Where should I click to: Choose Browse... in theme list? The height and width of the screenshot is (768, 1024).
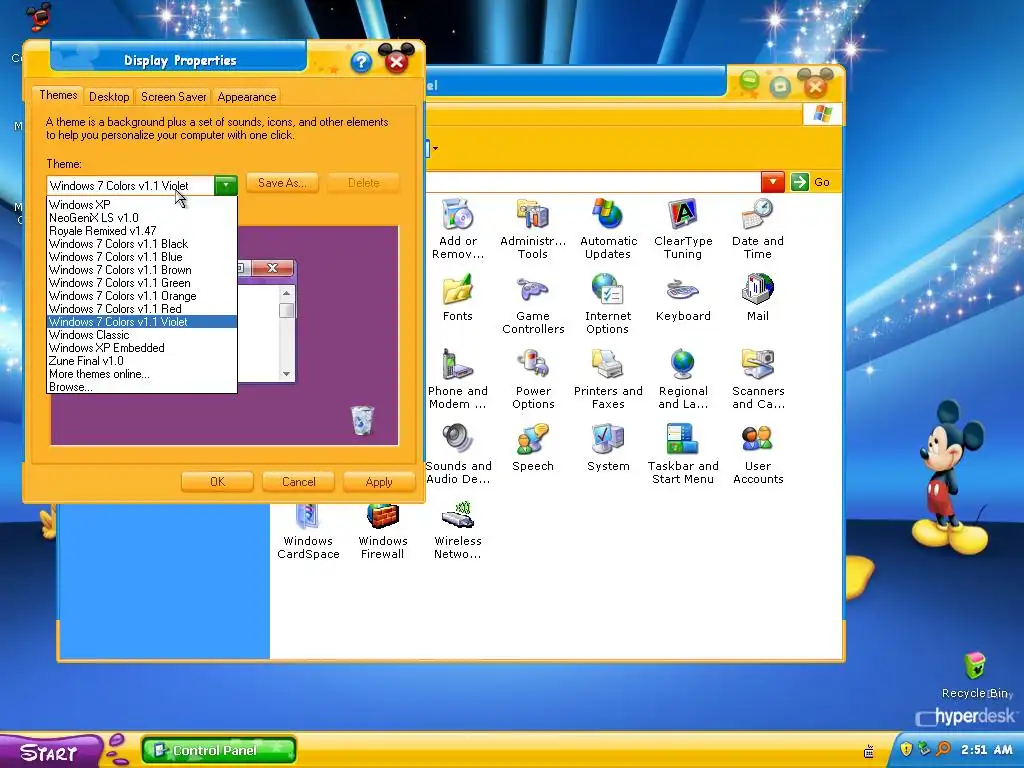click(x=142, y=387)
